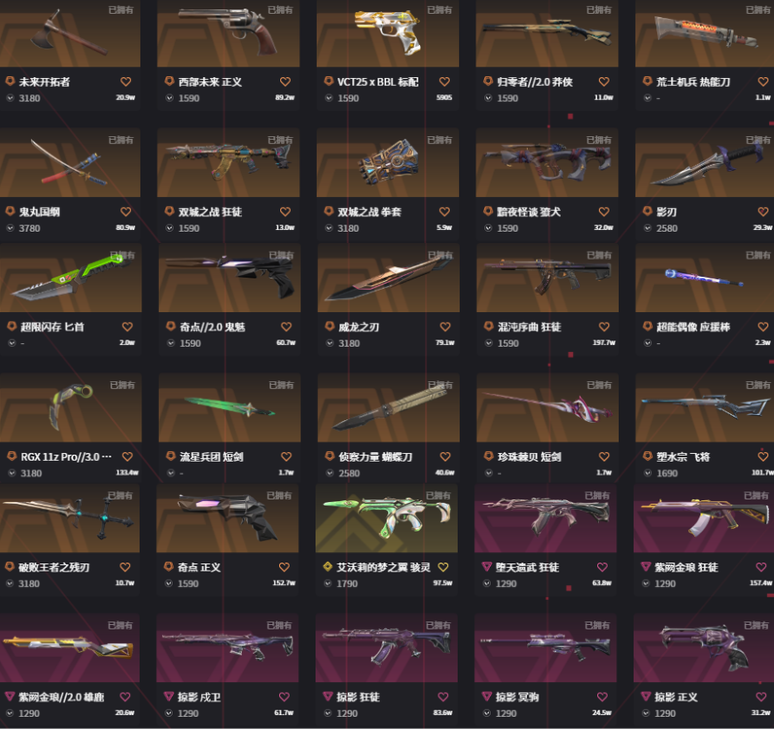774x729 pixels.
Task: Click the tier icon for RGX 11z Pro//3.0
Action: (x=11, y=456)
